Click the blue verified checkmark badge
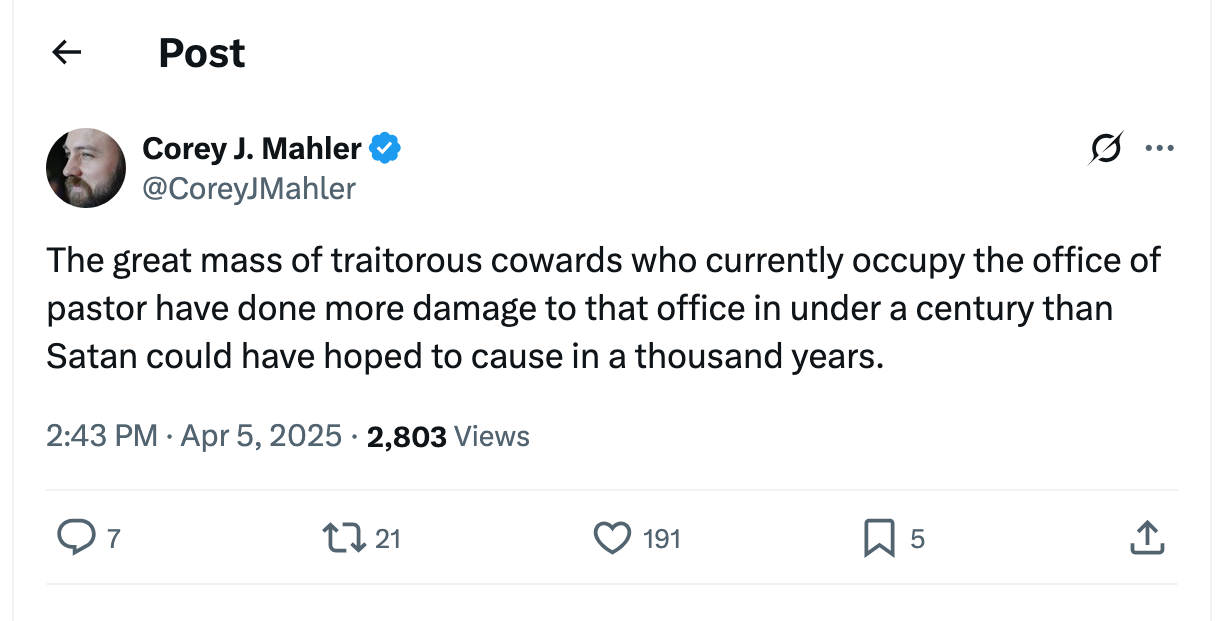The height and width of the screenshot is (621, 1230). [385, 149]
